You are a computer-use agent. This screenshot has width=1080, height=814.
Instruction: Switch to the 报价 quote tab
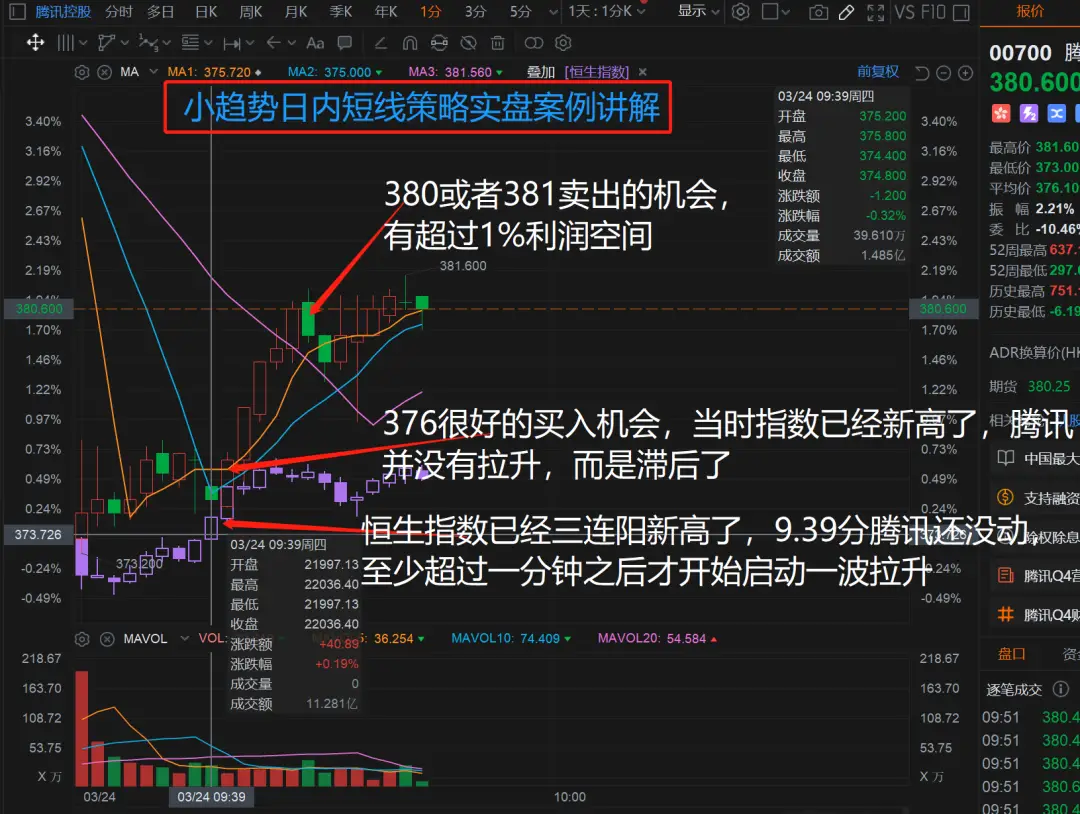click(1030, 11)
